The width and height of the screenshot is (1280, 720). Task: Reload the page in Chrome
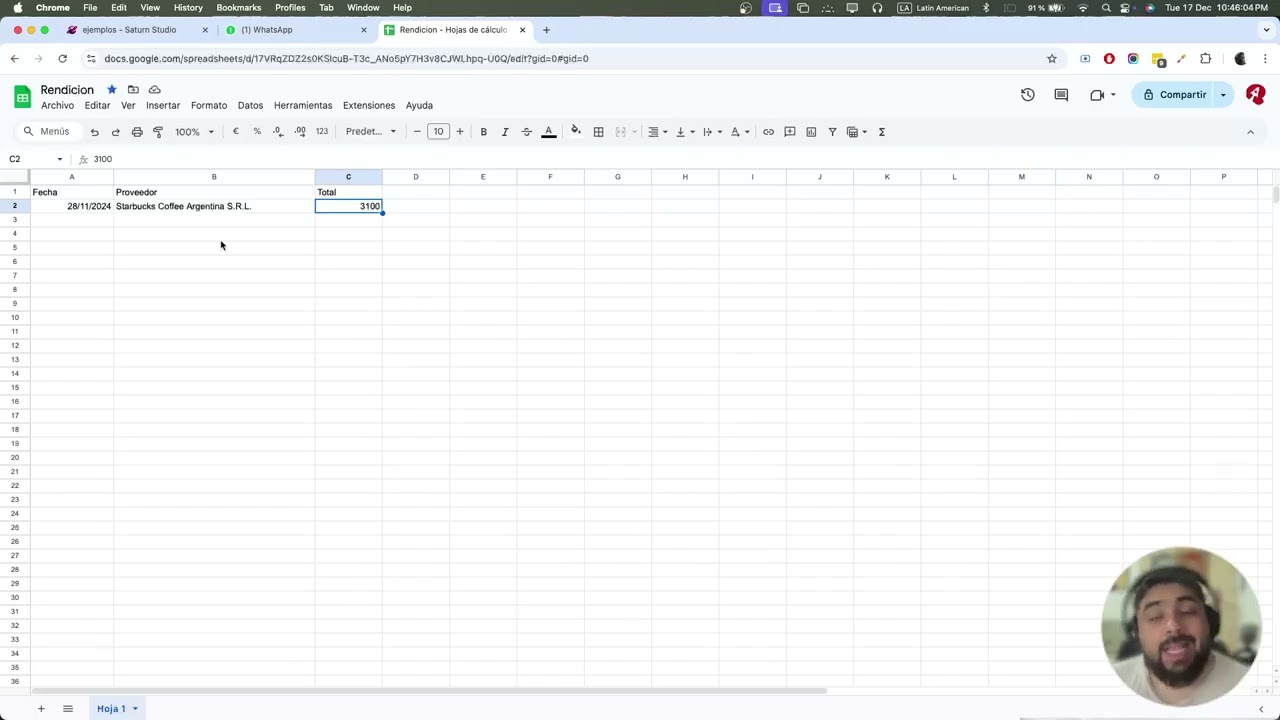coord(62,59)
